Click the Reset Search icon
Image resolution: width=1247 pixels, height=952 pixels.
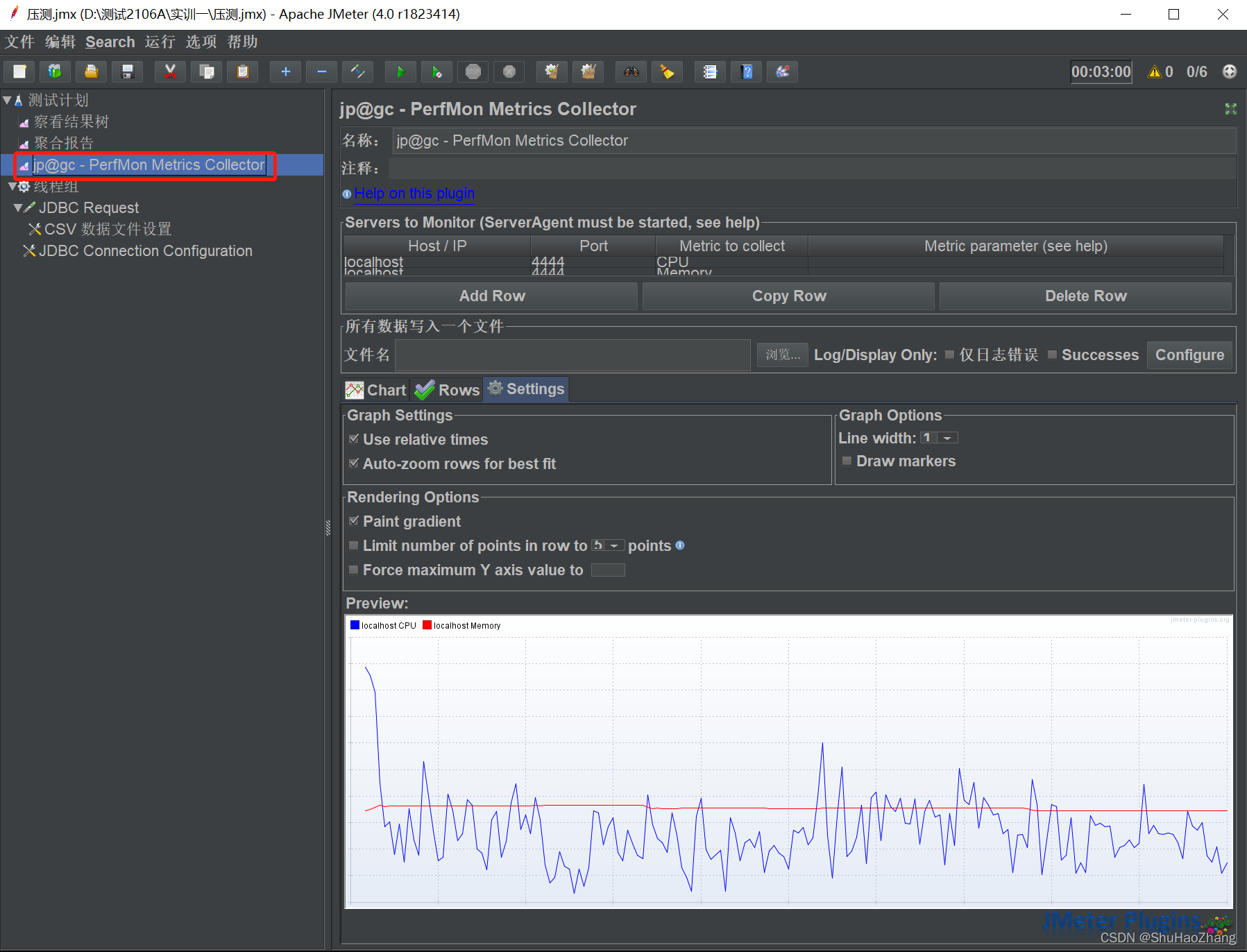pos(667,71)
